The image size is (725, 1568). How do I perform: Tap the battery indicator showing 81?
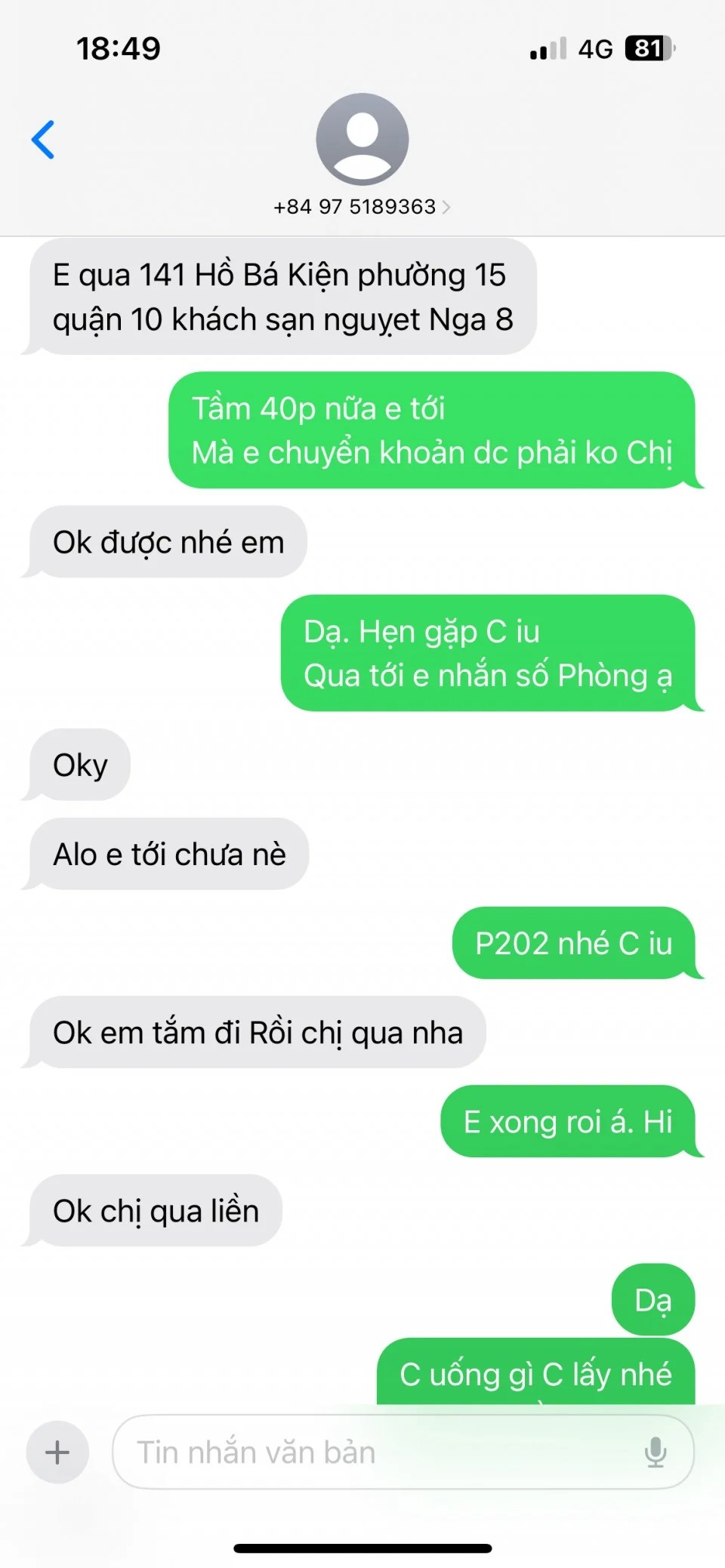click(x=649, y=49)
